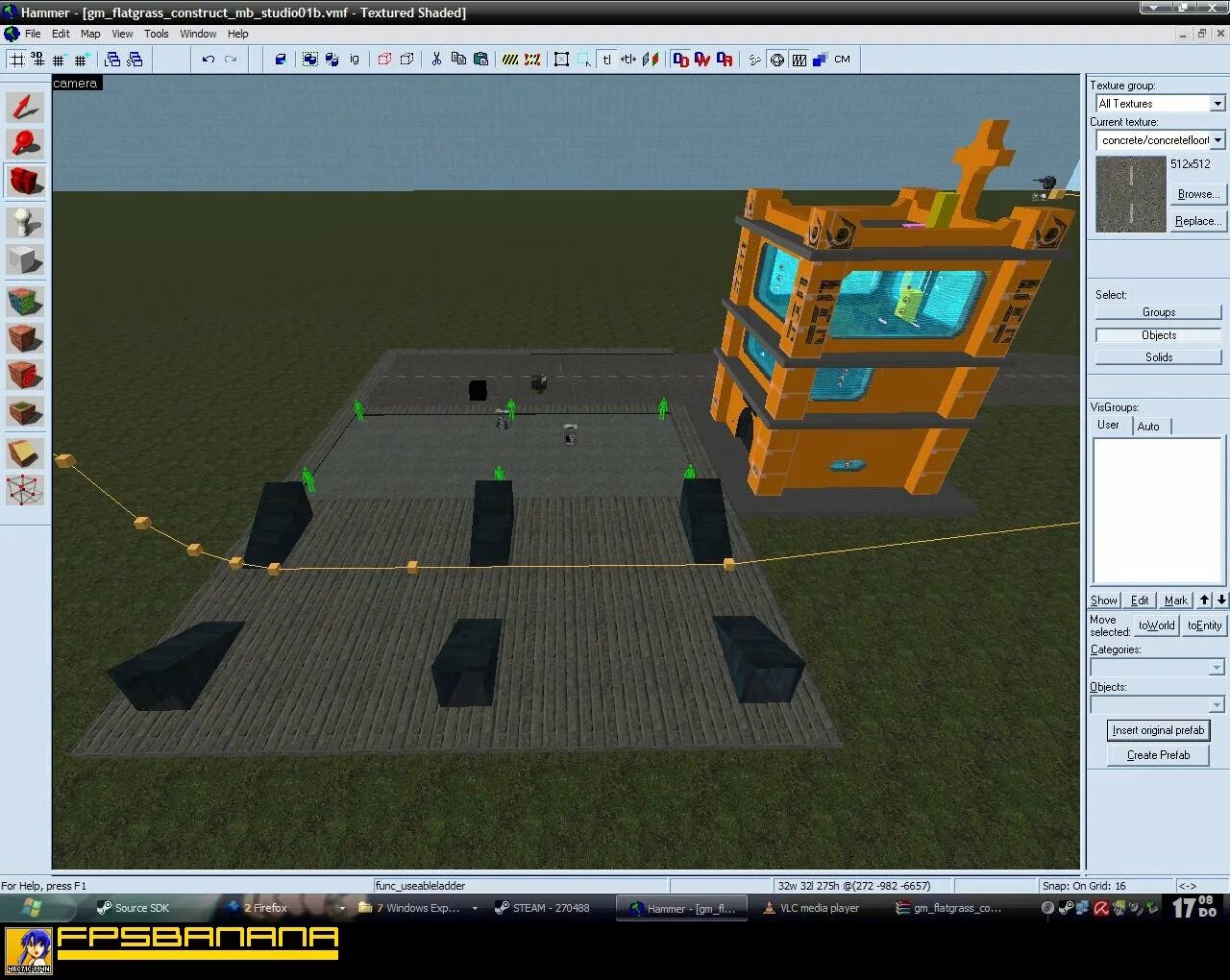
Task: Click Insert original prefab button
Action: (1158, 730)
